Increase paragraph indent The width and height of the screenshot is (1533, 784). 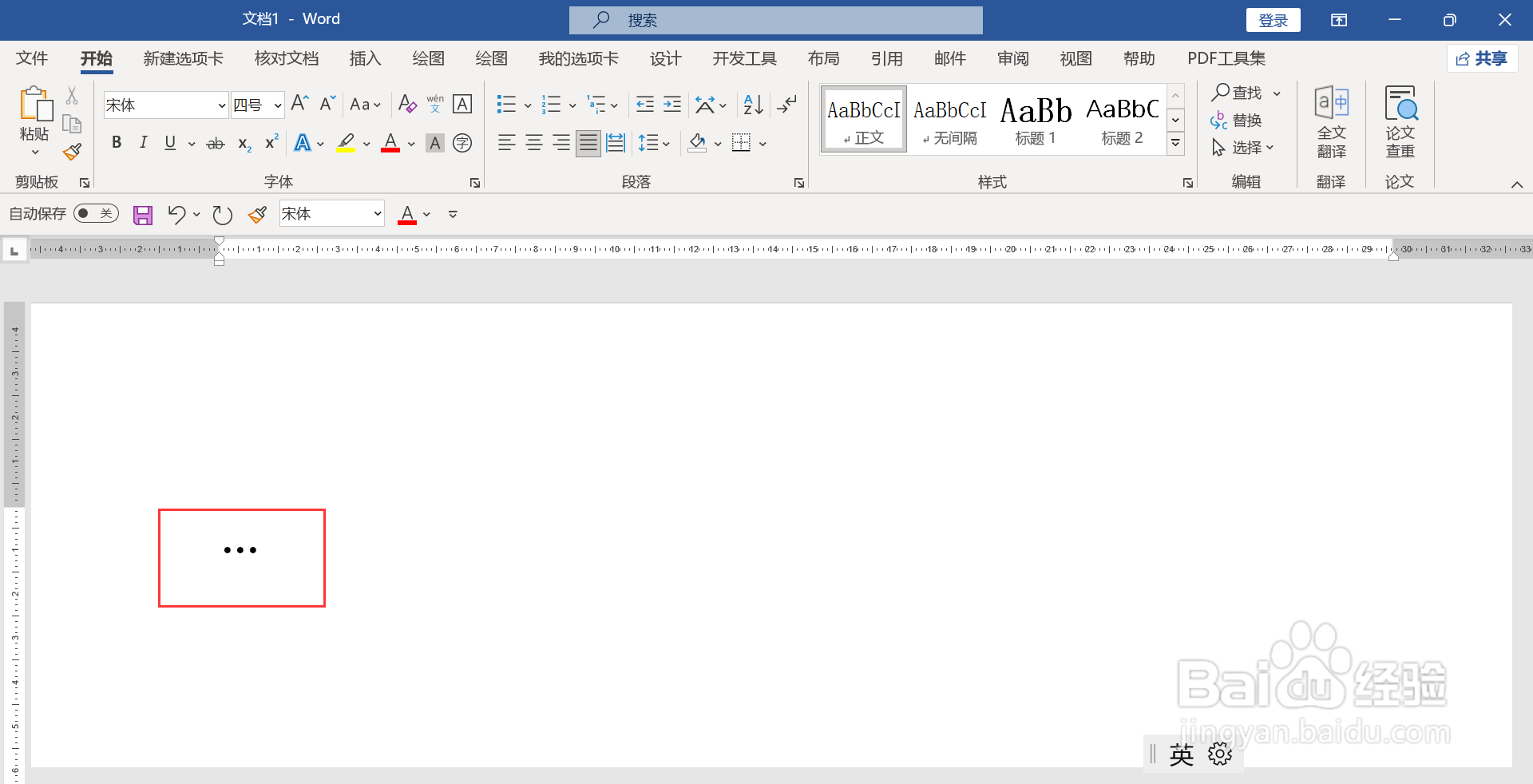click(x=672, y=104)
